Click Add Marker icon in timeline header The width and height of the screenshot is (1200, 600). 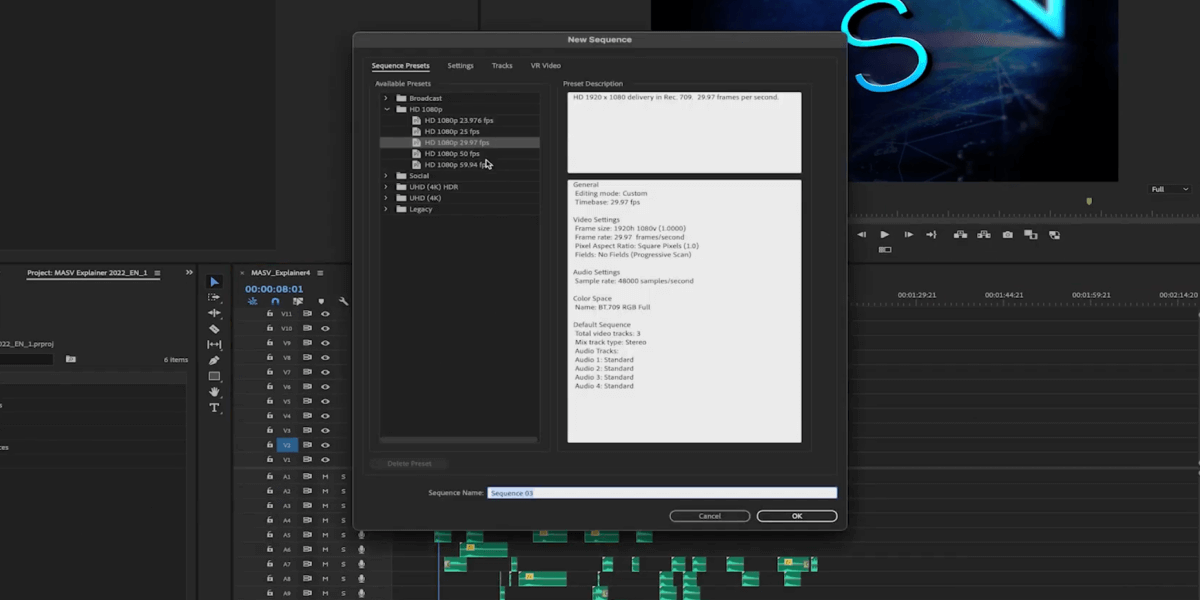pyautogui.click(x=321, y=301)
